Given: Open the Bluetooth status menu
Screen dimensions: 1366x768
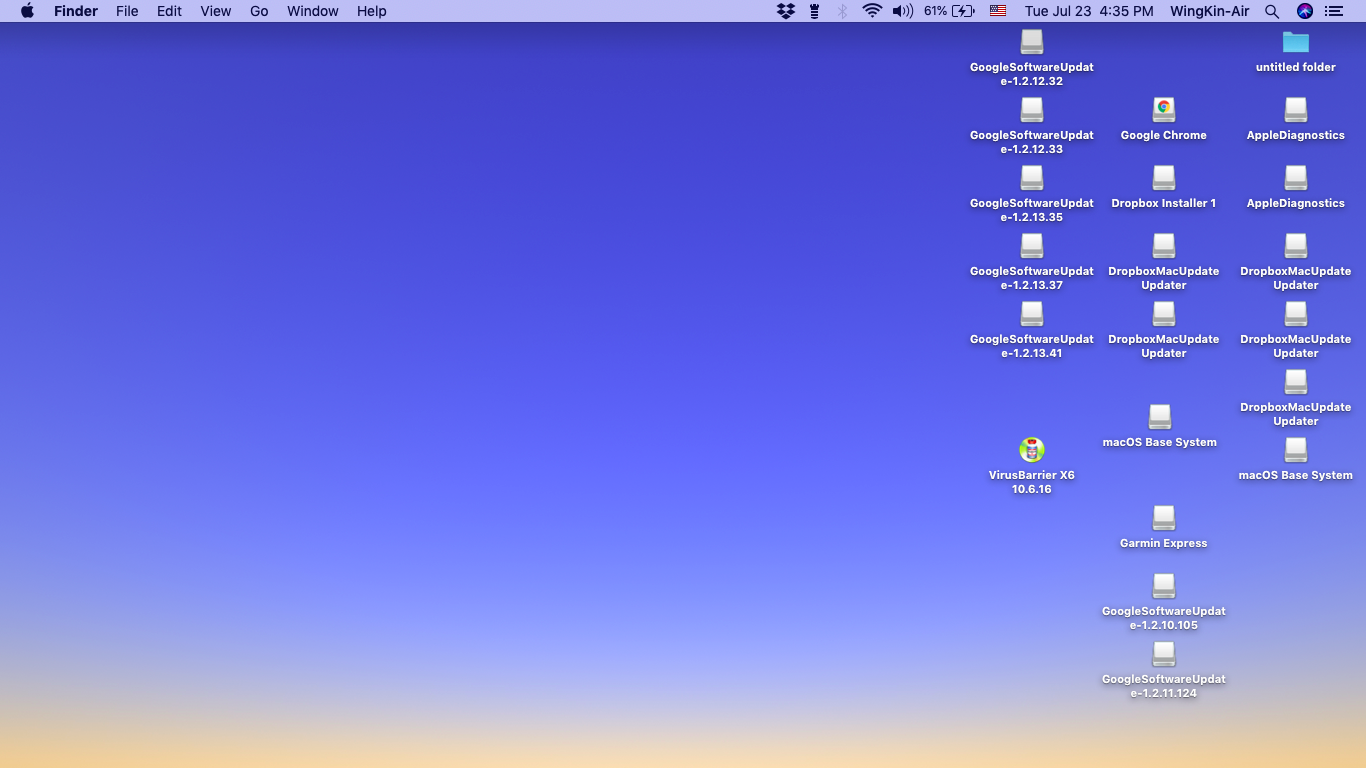Looking at the screenshot, I should [x=842, y=11].
